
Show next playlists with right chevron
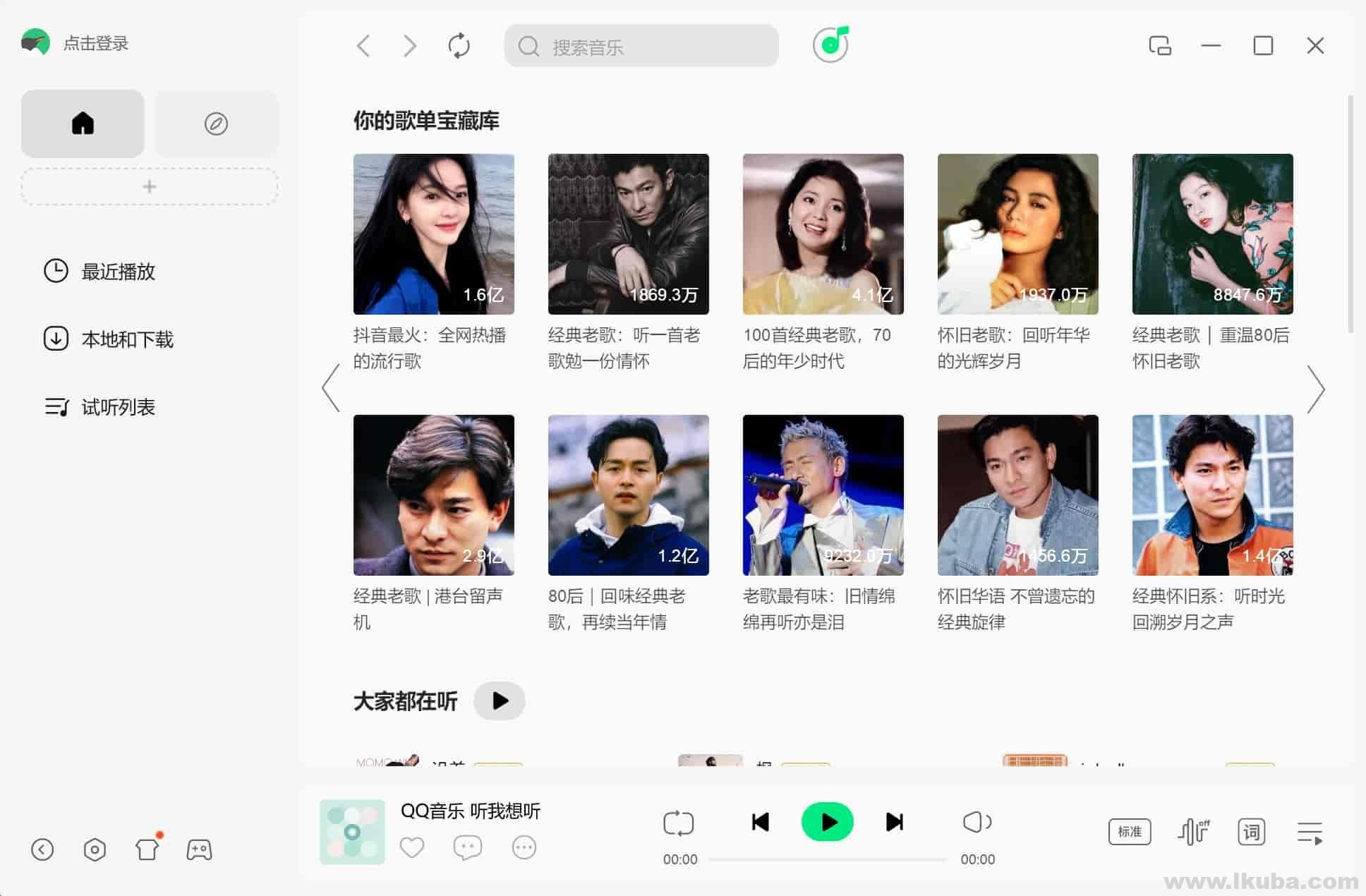pos(1315,389)
